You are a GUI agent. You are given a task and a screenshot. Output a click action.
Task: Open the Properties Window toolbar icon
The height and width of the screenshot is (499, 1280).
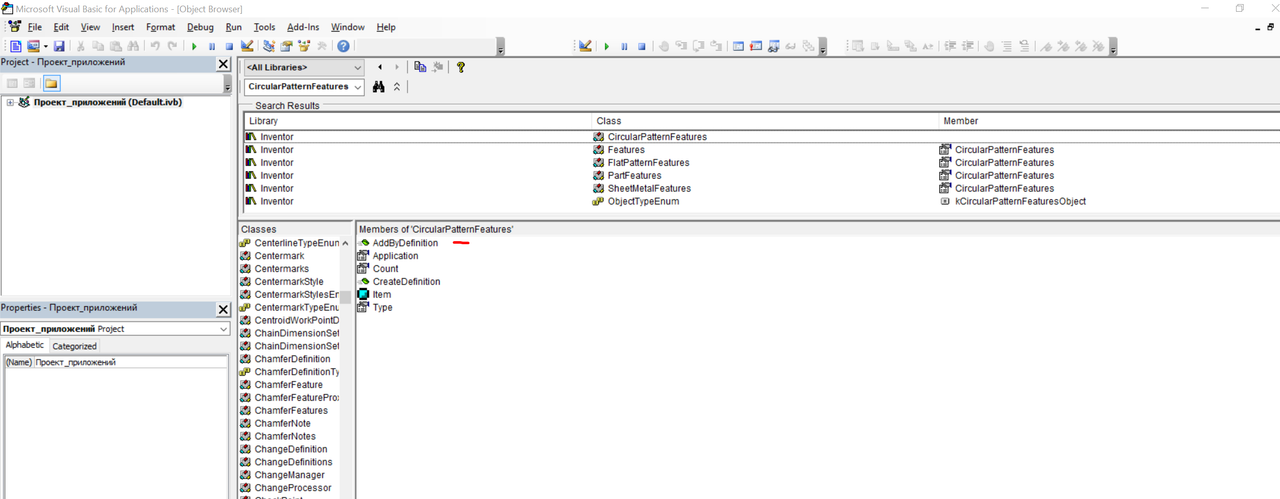[x=286, y=46]
